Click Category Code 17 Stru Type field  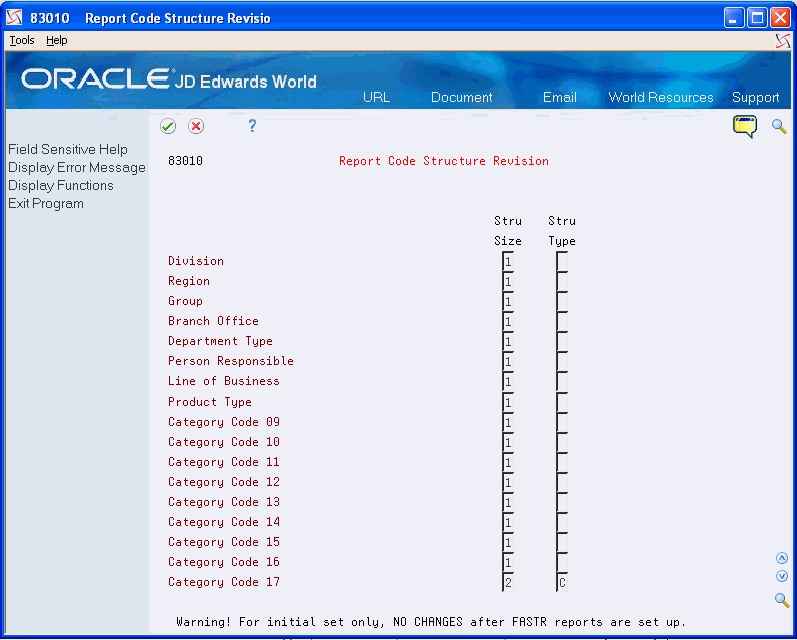[562, 583]
